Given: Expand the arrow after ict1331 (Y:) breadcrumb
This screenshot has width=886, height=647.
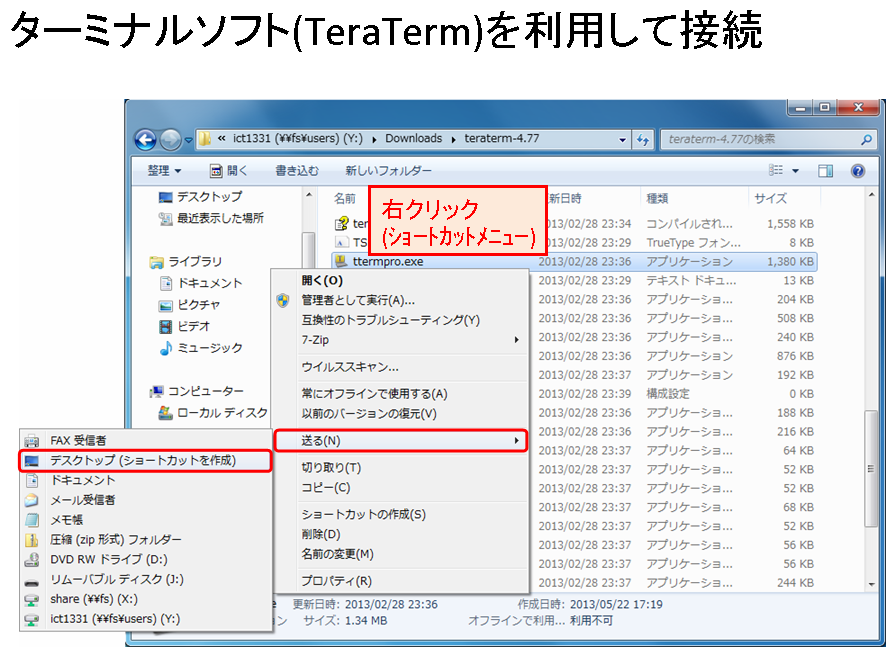Looking at the screenshot, I should (x=374, y=139).
